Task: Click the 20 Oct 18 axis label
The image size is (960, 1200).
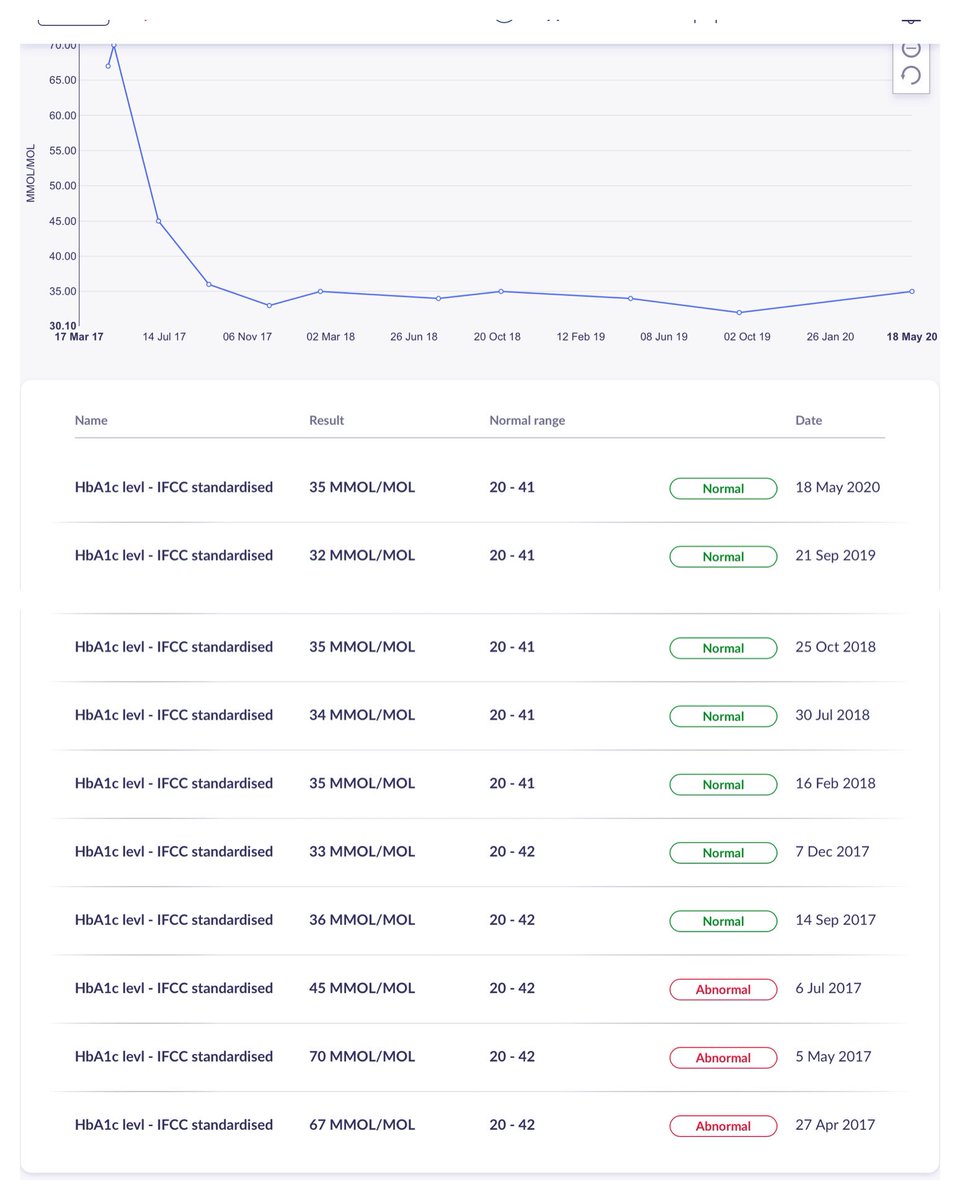Action: click(x=497, y=337)
